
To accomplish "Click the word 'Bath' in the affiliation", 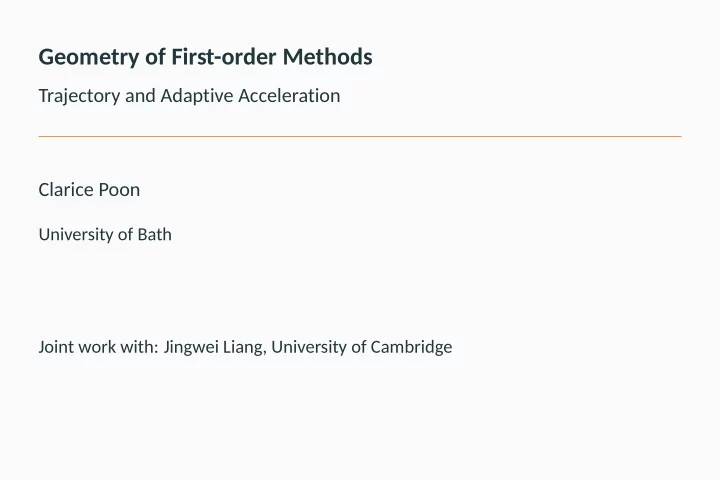I will click(x=155, y=235).
